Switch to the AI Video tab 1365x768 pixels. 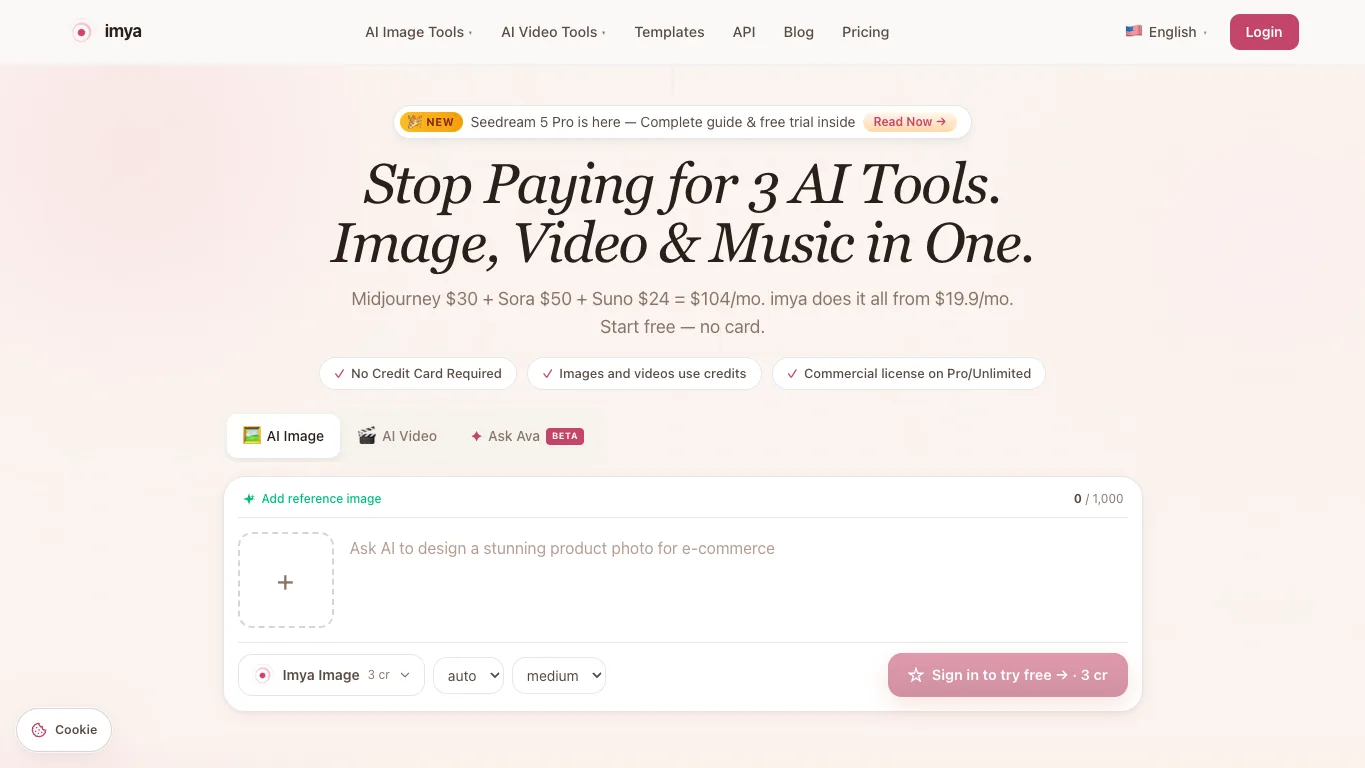click(397, 436)
